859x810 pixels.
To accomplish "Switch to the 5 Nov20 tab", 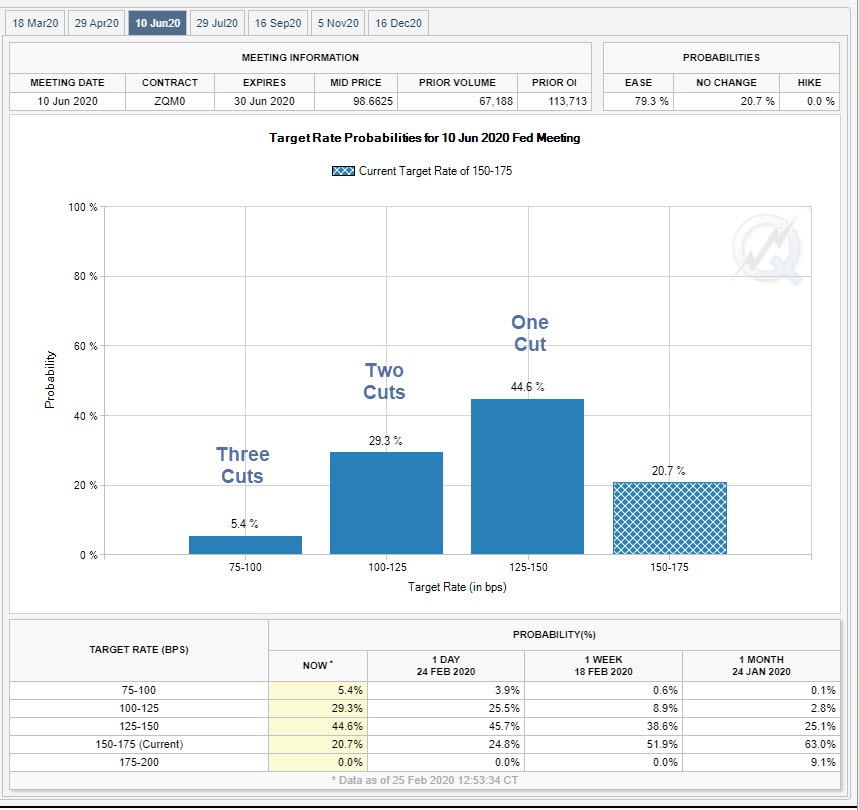I will point(338,22).
